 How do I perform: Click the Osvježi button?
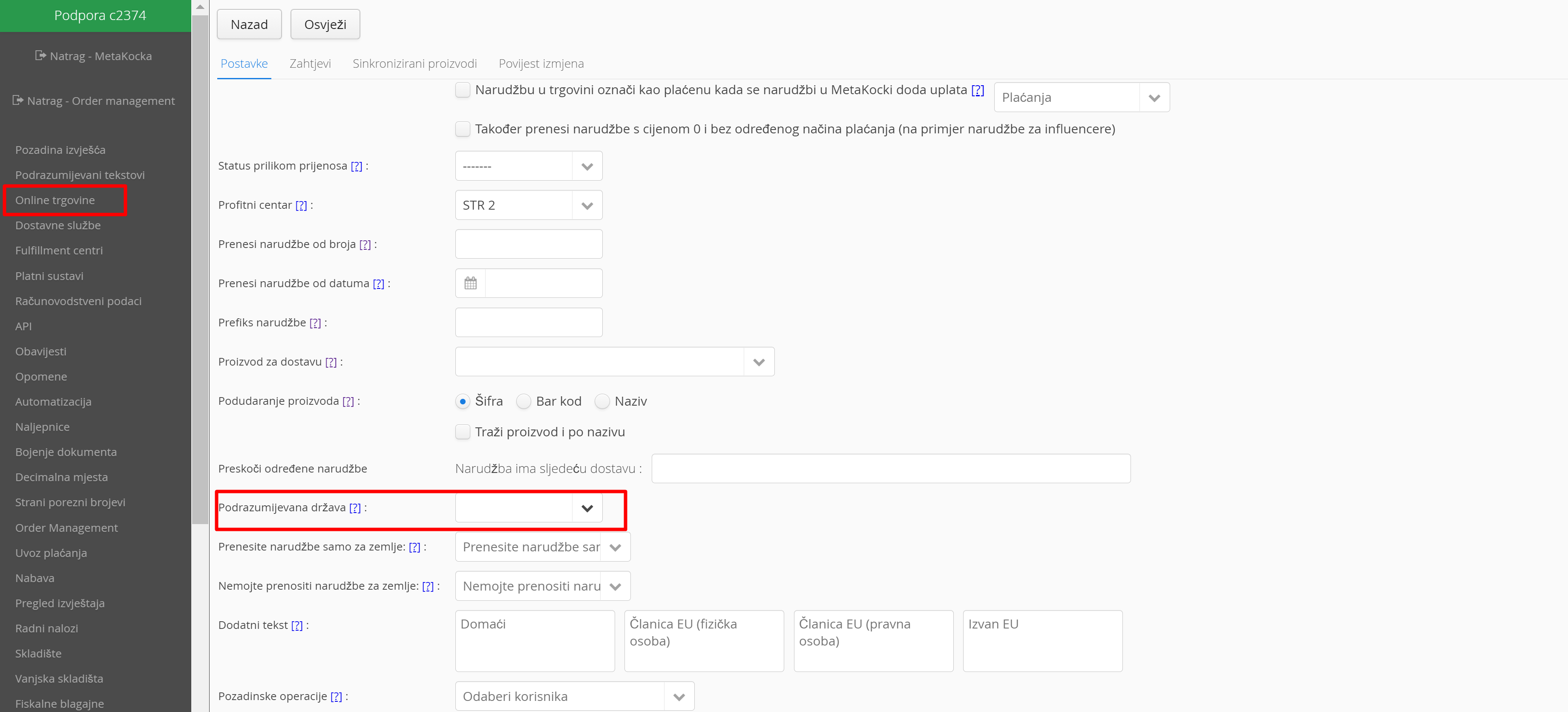(325, 24)
